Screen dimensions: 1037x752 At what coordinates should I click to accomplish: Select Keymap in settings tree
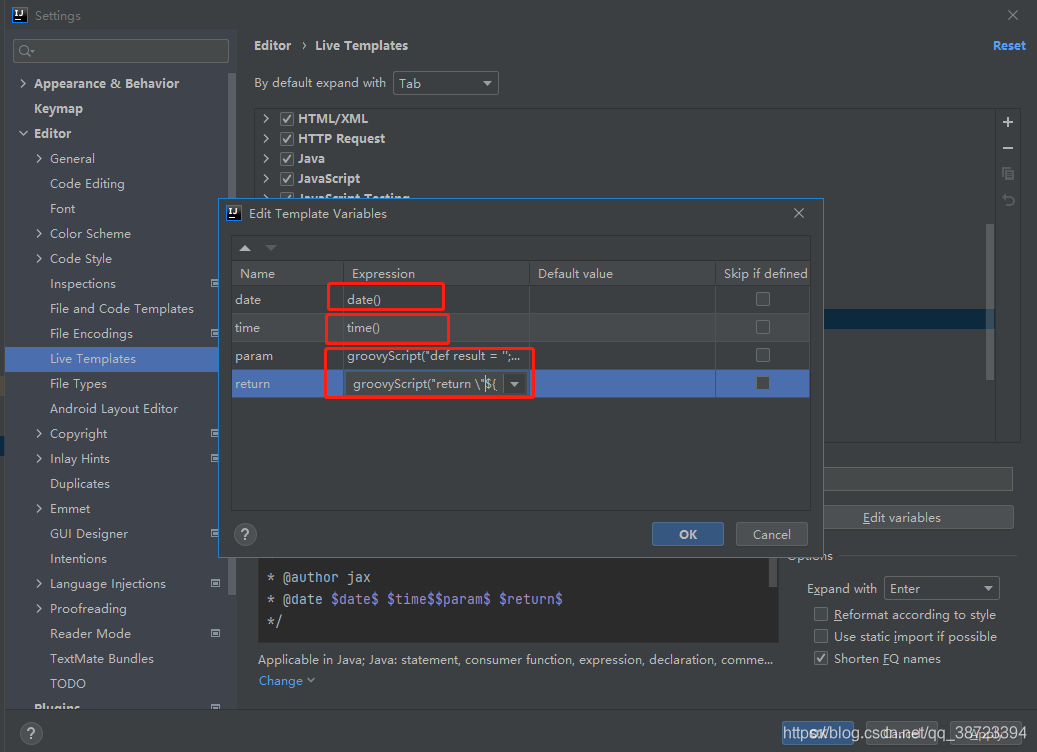point(58,108)
